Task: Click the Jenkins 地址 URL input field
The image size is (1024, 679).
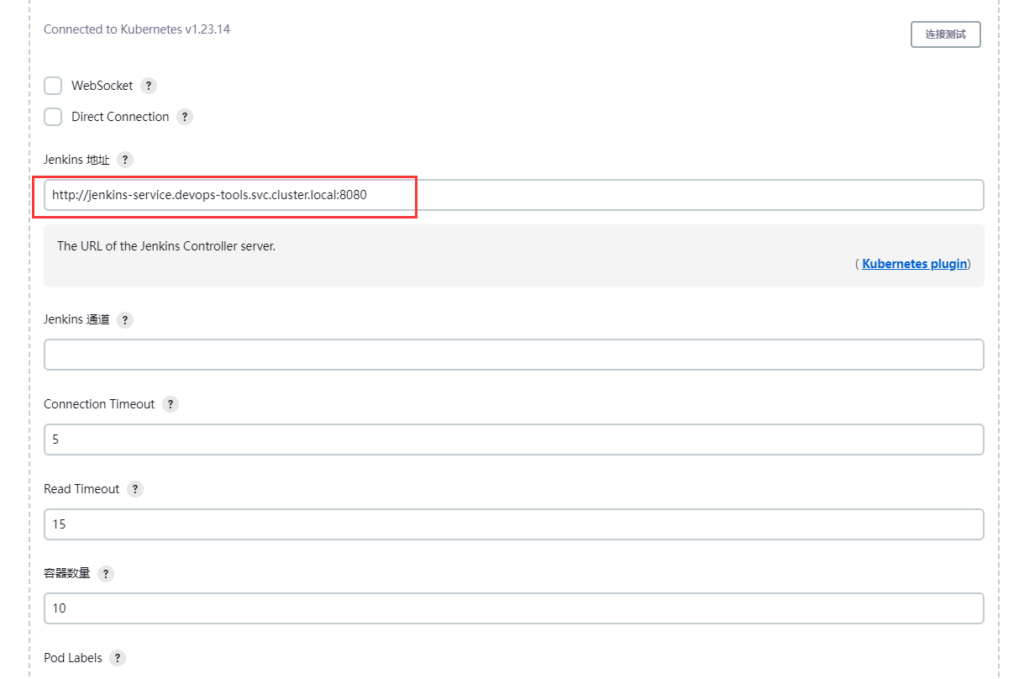Action: point(513,195)
